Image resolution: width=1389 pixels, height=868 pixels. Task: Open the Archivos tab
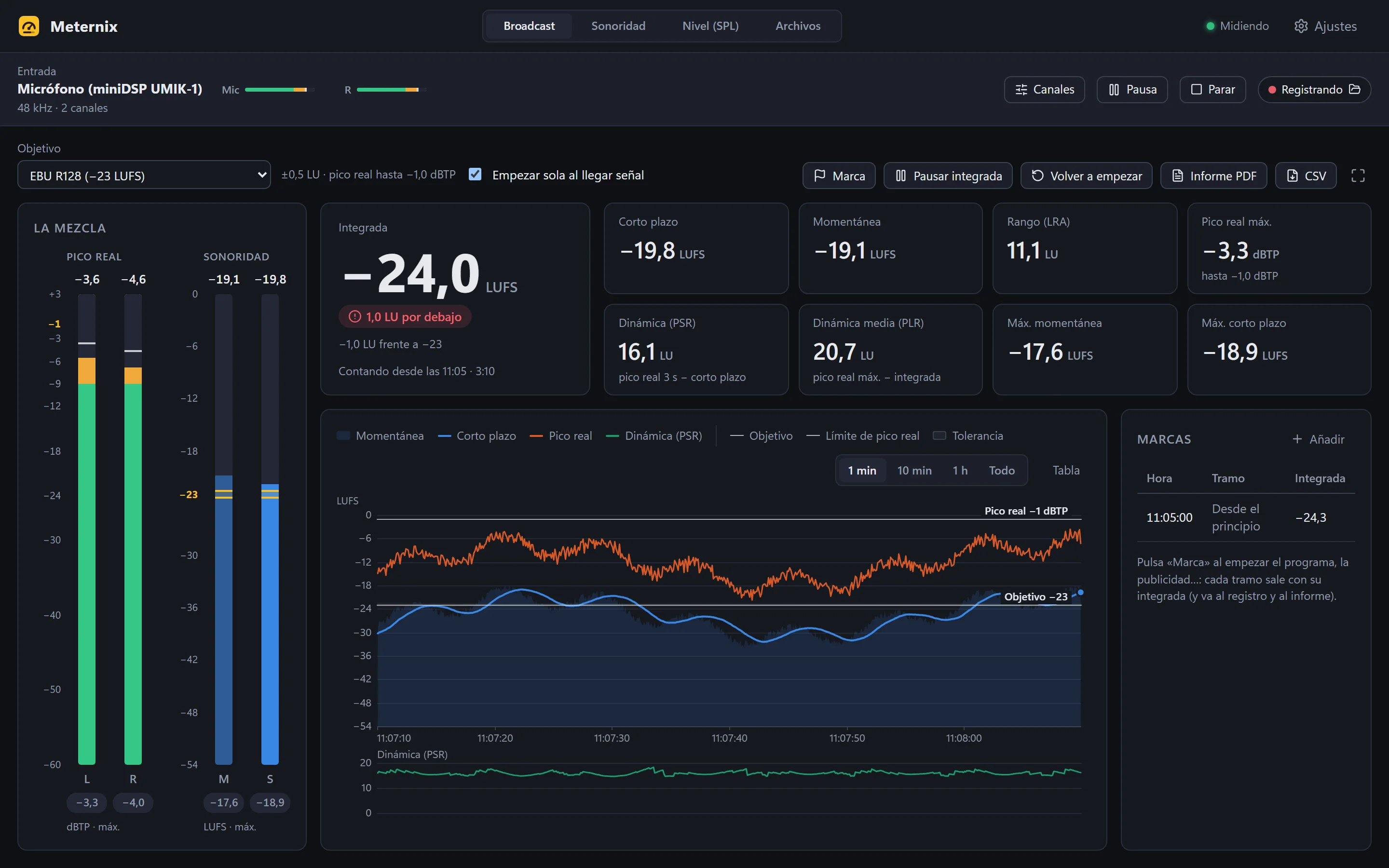(x=797, y=26)
